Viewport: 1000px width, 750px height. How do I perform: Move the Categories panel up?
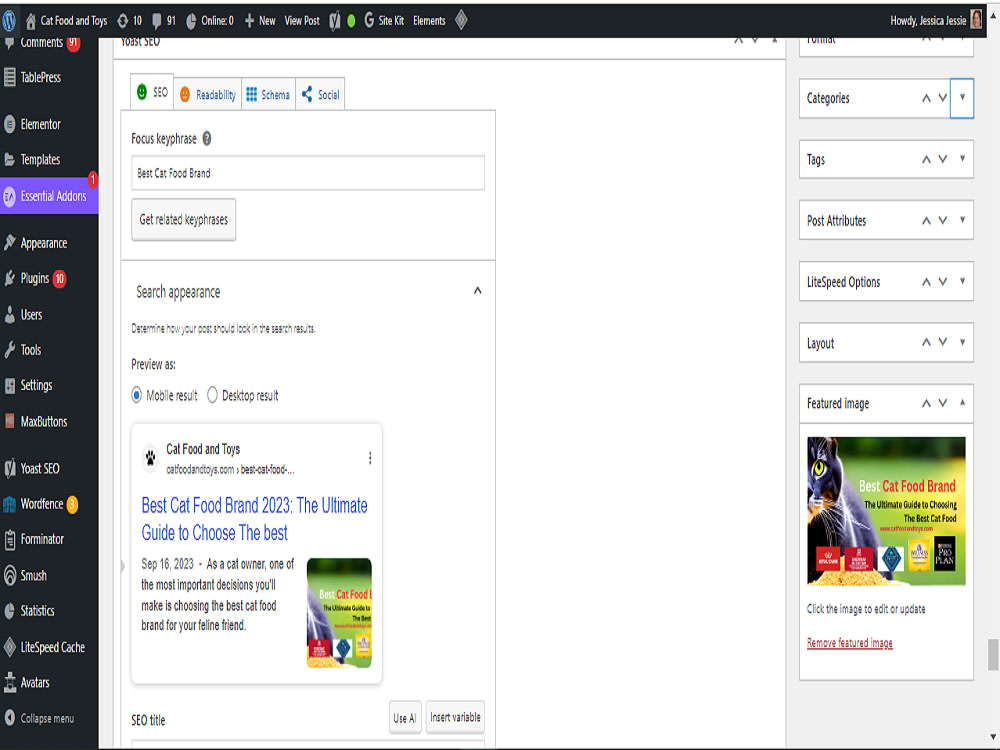point(926,98)
